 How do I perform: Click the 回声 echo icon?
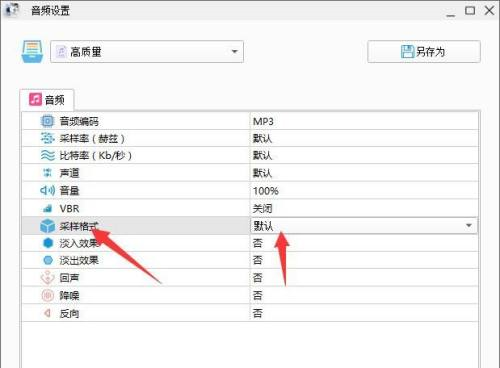pos(47,278)
